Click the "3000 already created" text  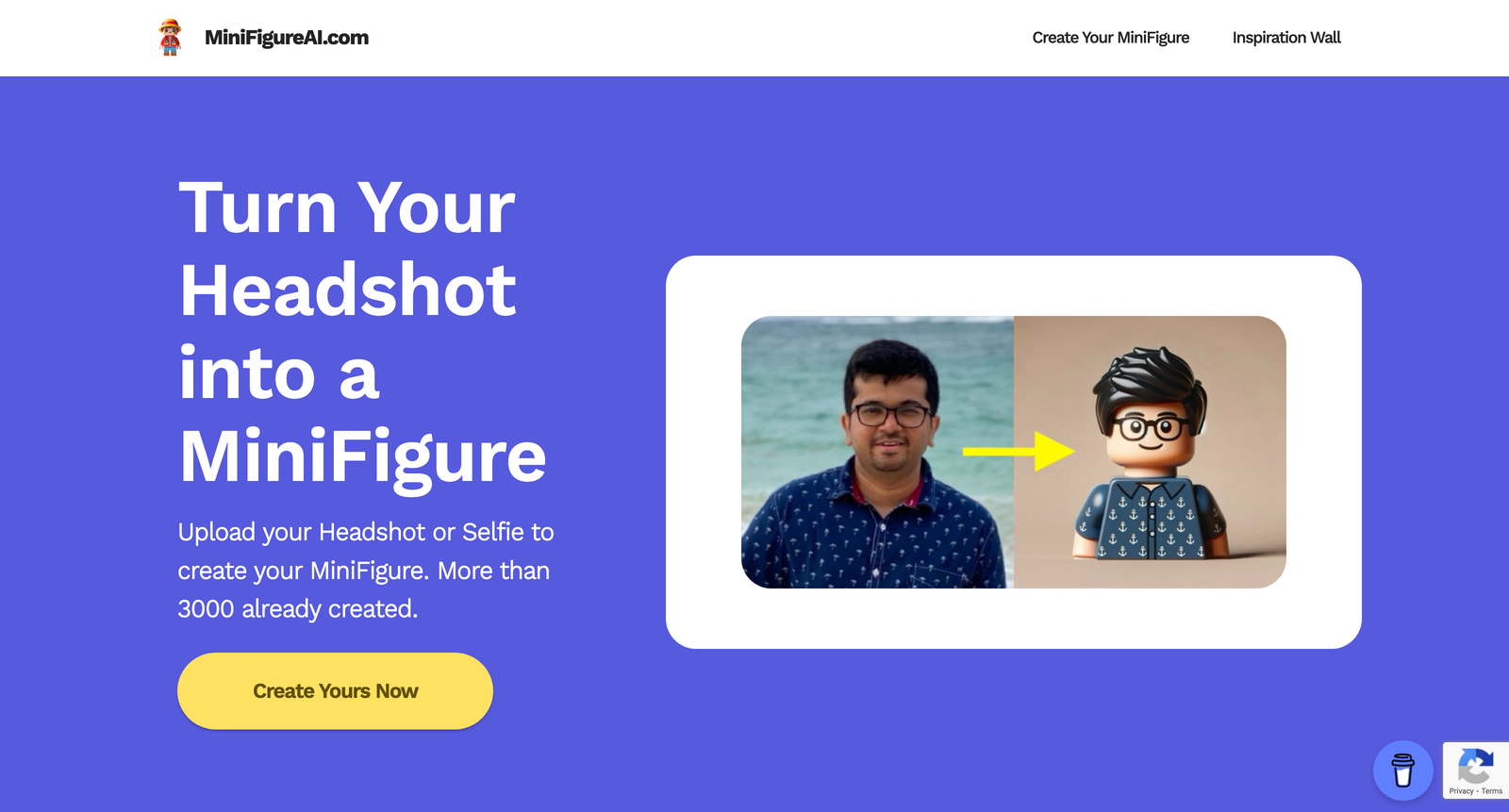[x=296, y=609]
